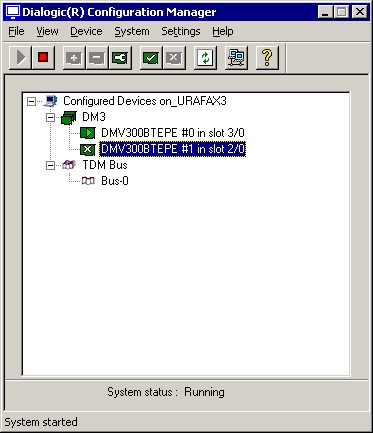The image size is (373, 433).
Task: Click the network computers toolbar icon
Action: (x=236, y=58)
